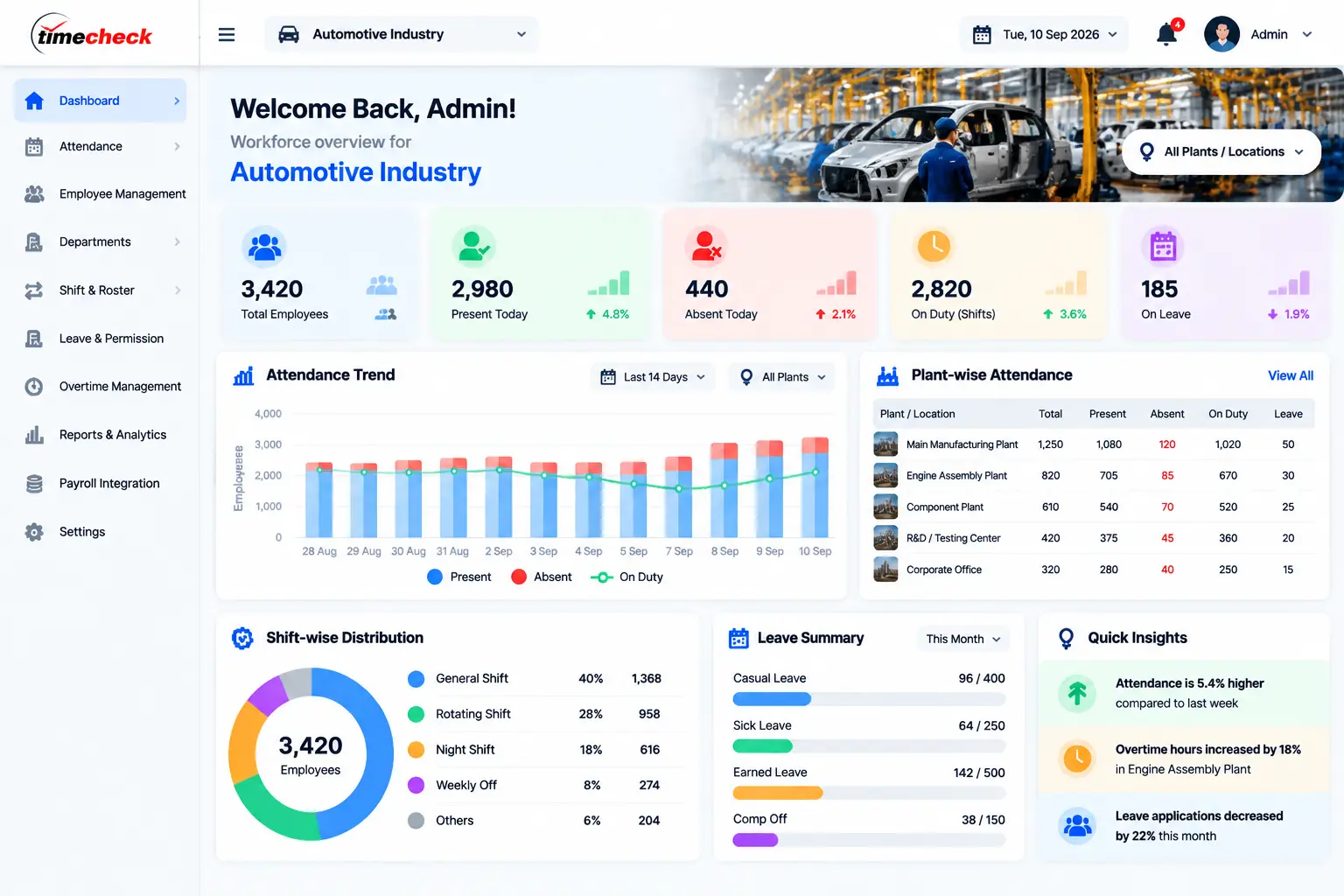Click the overtime insight clock icon

1077,759
